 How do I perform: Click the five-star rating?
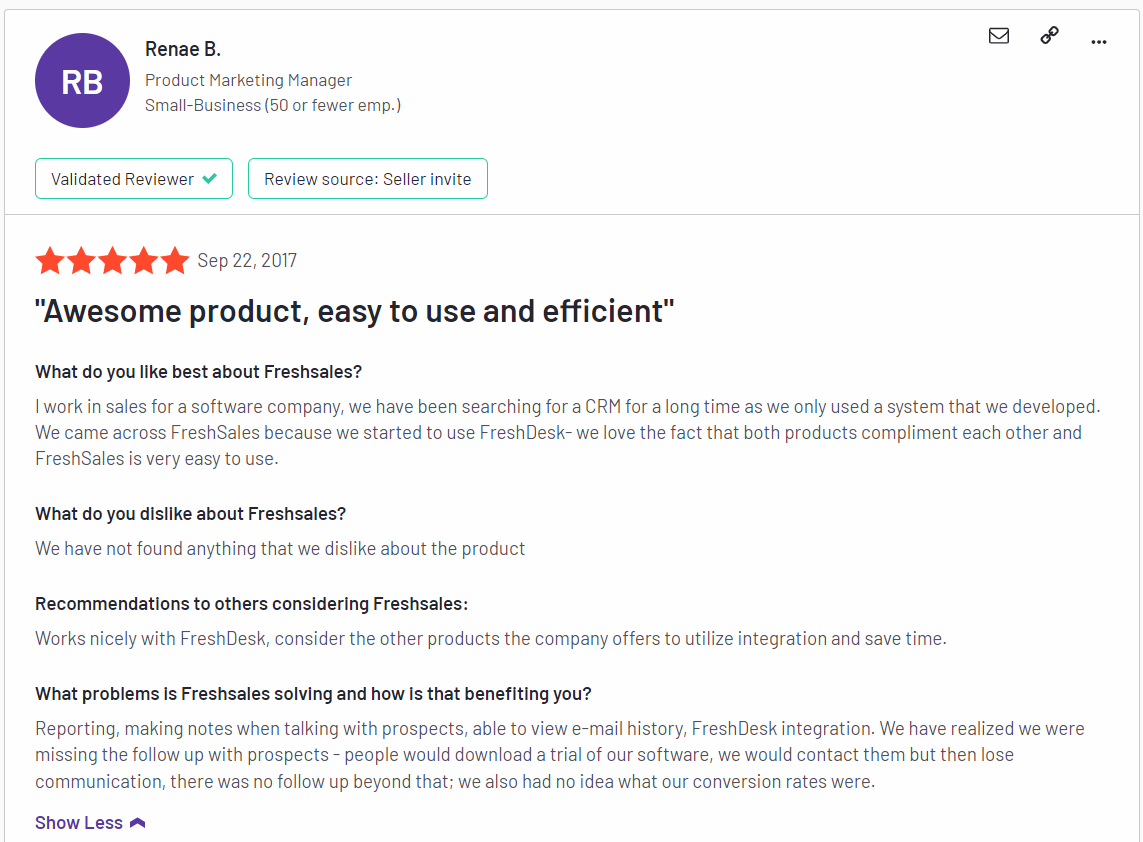(112, 260)
